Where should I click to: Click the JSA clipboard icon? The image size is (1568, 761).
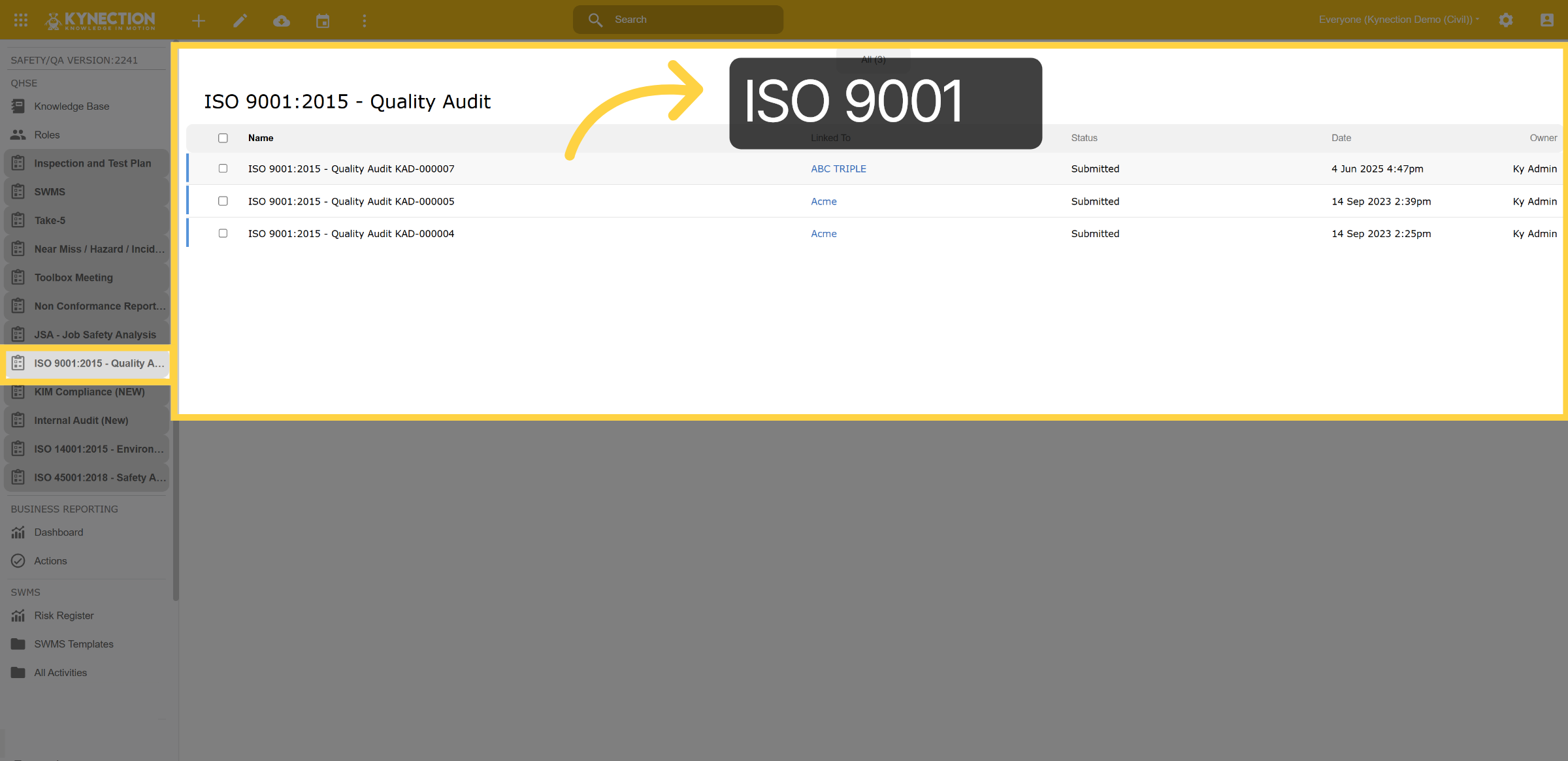tap(18, 334)
